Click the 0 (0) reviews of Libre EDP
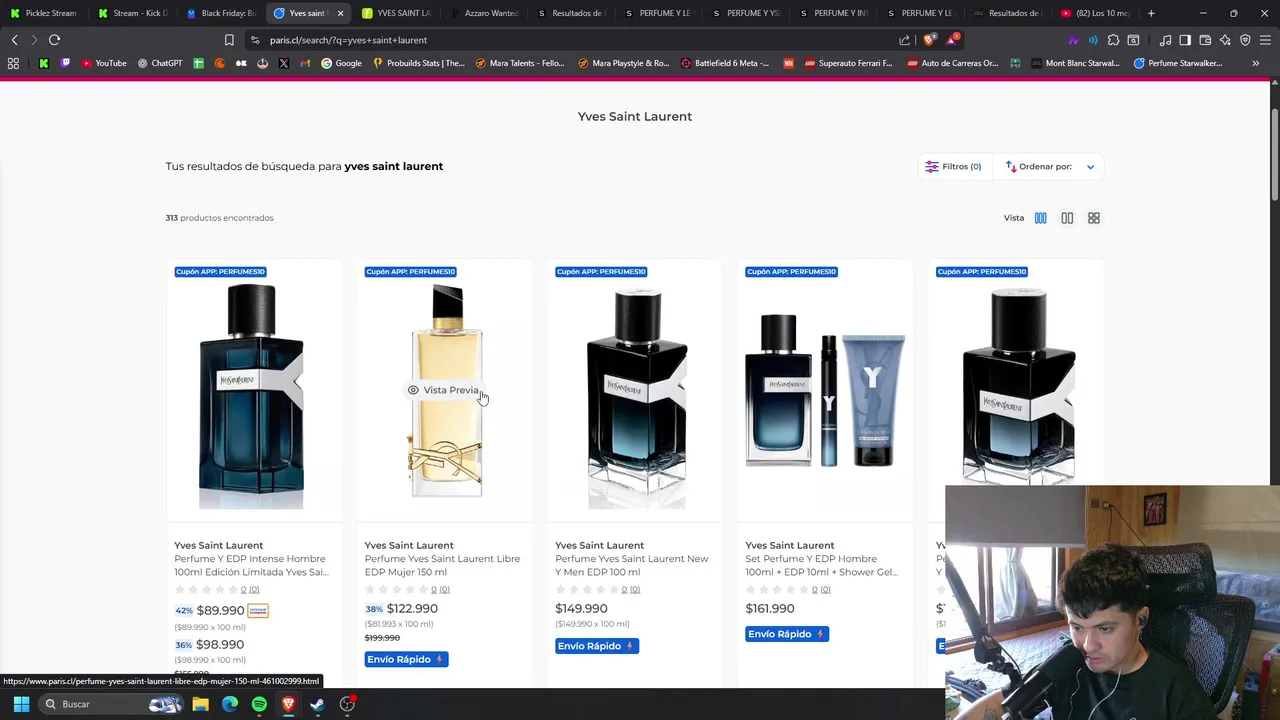 [440, 590]
